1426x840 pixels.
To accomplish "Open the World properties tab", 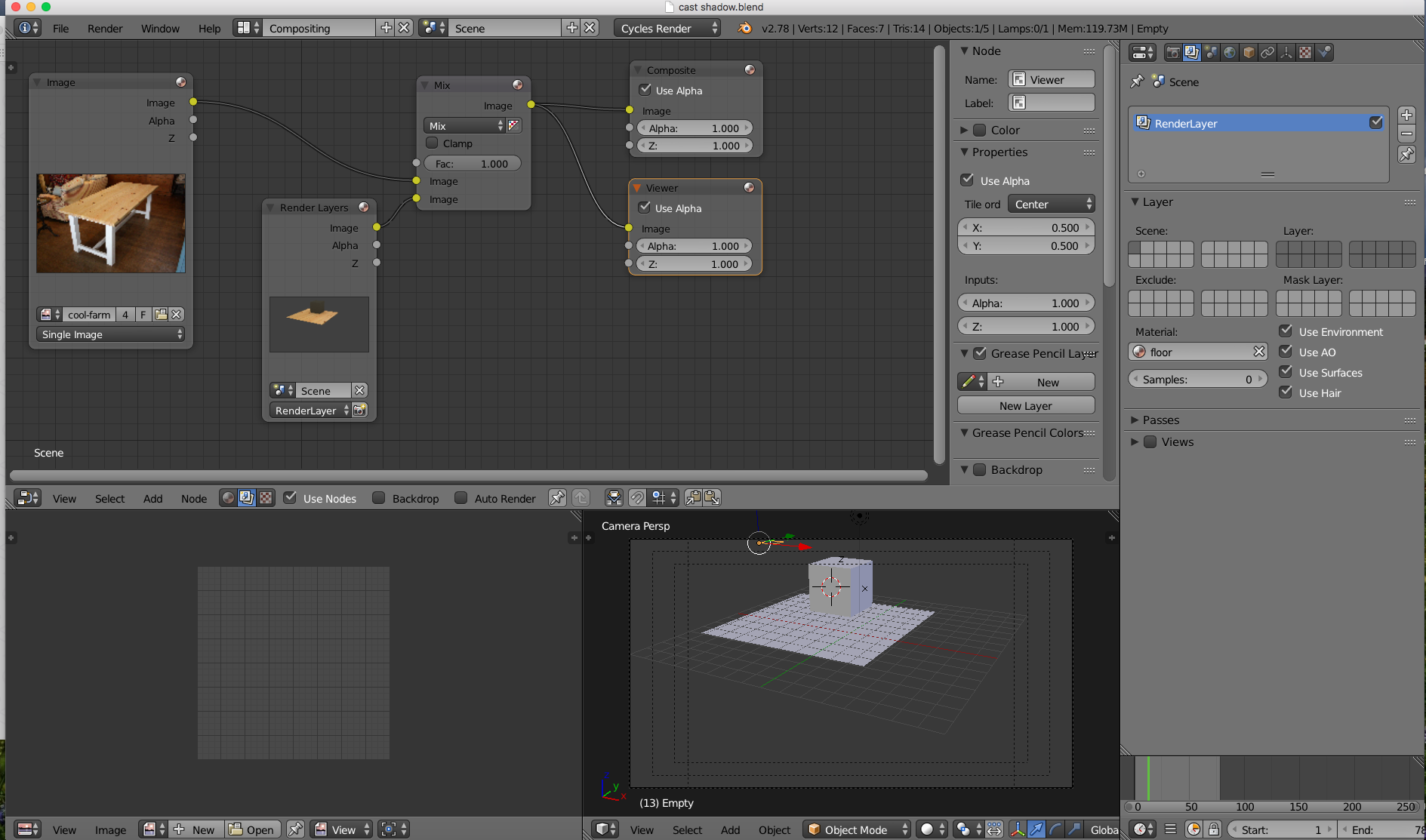I will pos(1230,52).
